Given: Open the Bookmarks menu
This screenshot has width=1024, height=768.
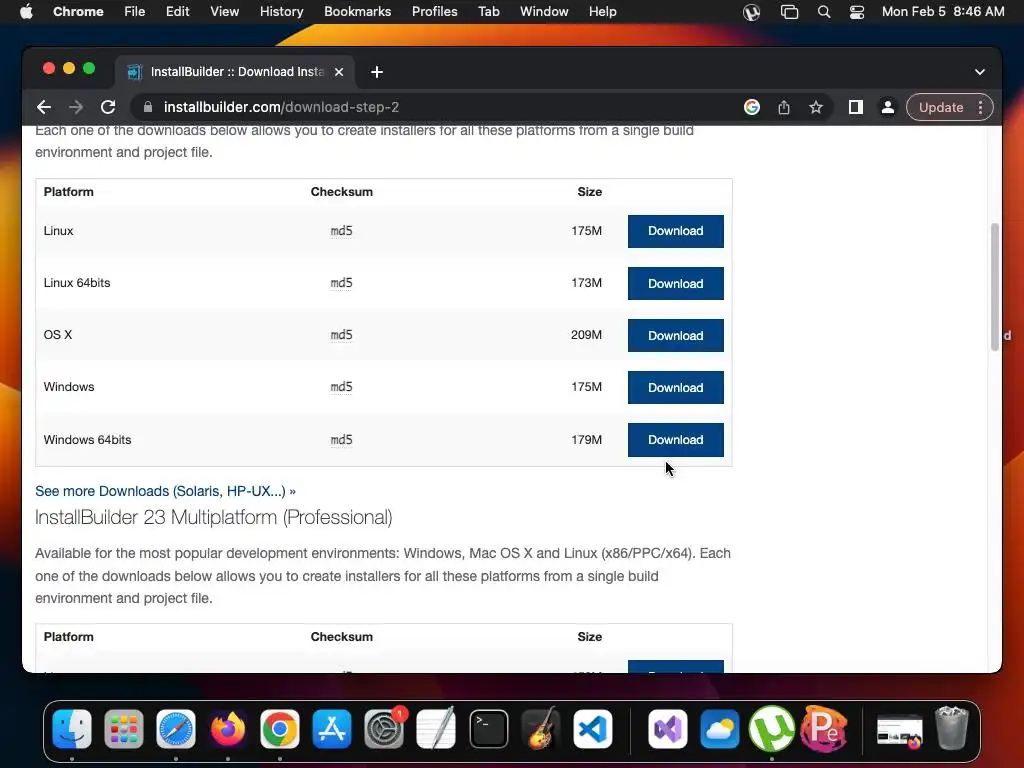Looking at the screenshot, I should [357, 12].
